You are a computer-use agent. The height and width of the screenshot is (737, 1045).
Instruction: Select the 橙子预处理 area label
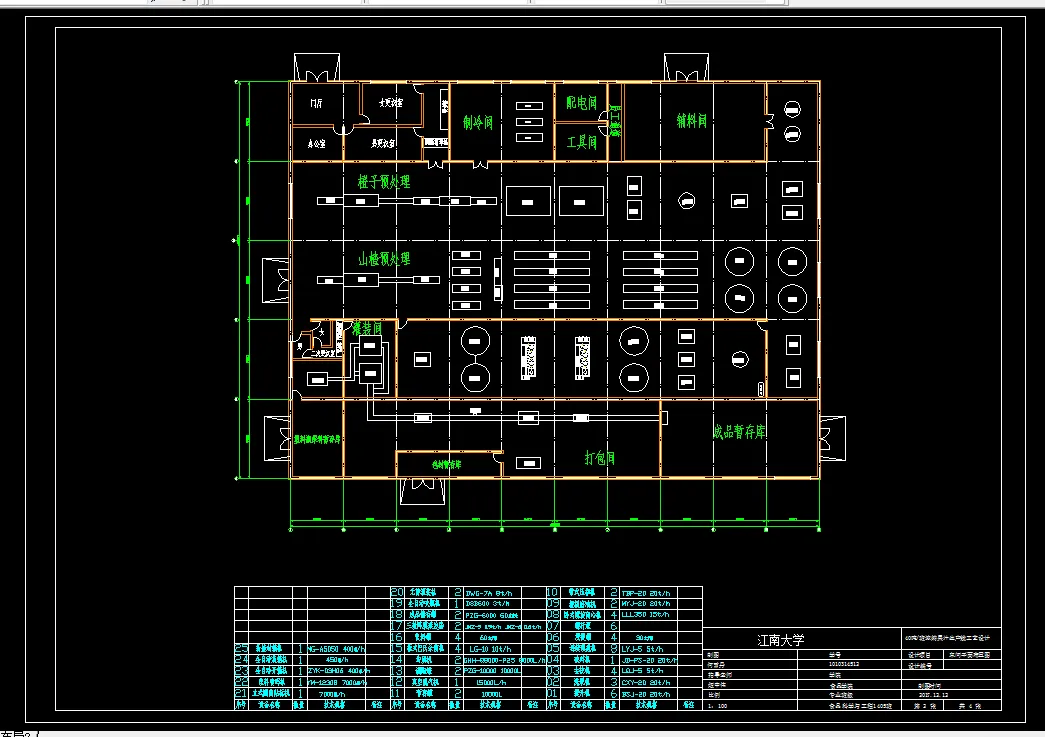point(384,182)
